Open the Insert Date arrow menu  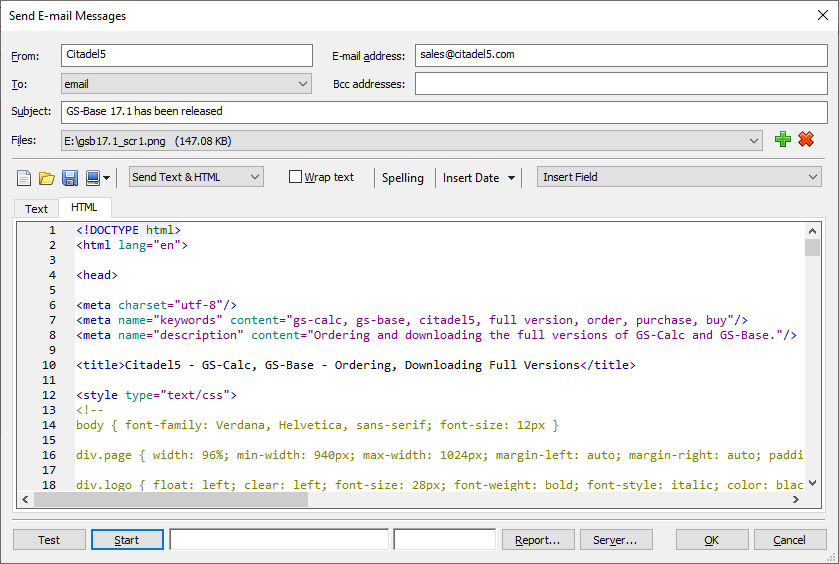coord(512,178)
